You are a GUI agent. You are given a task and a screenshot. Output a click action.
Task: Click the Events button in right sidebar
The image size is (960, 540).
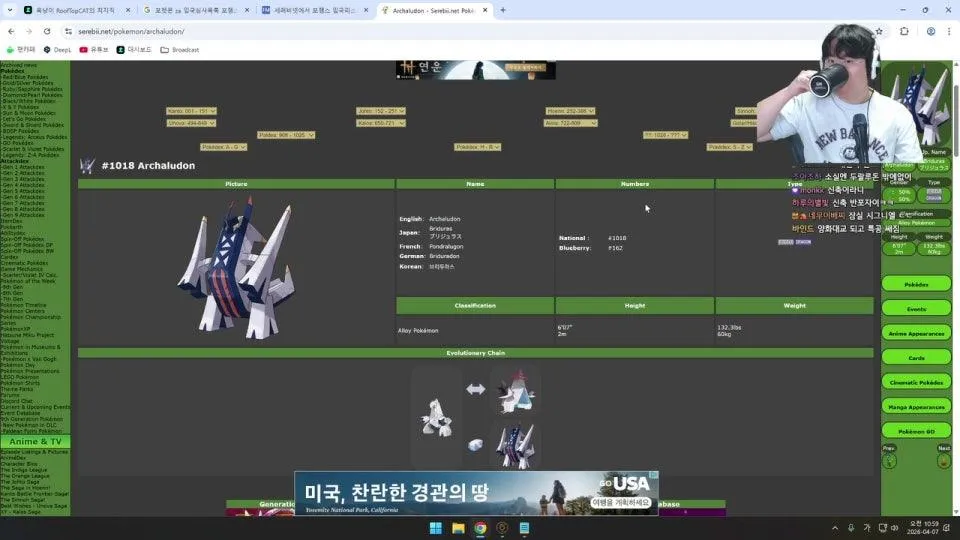[917, 309]
